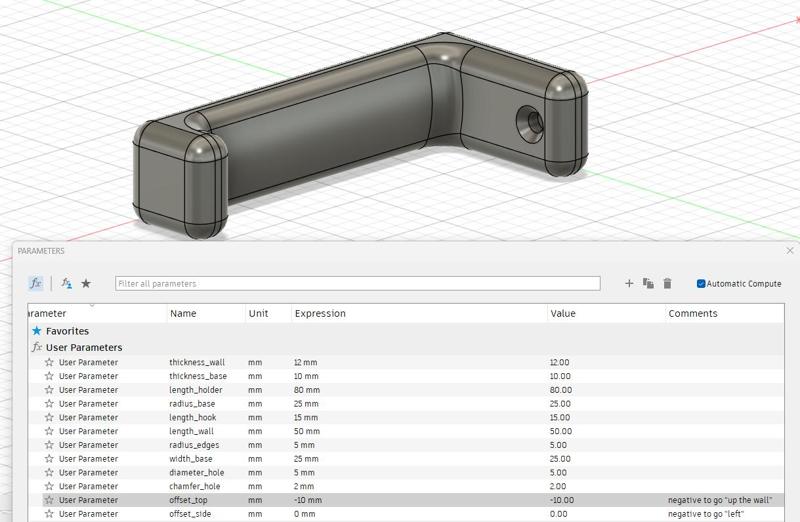Edit the 2 mm expression of chamfer_hole
This screenshot has width=800, height=522.
click(304, 486)
